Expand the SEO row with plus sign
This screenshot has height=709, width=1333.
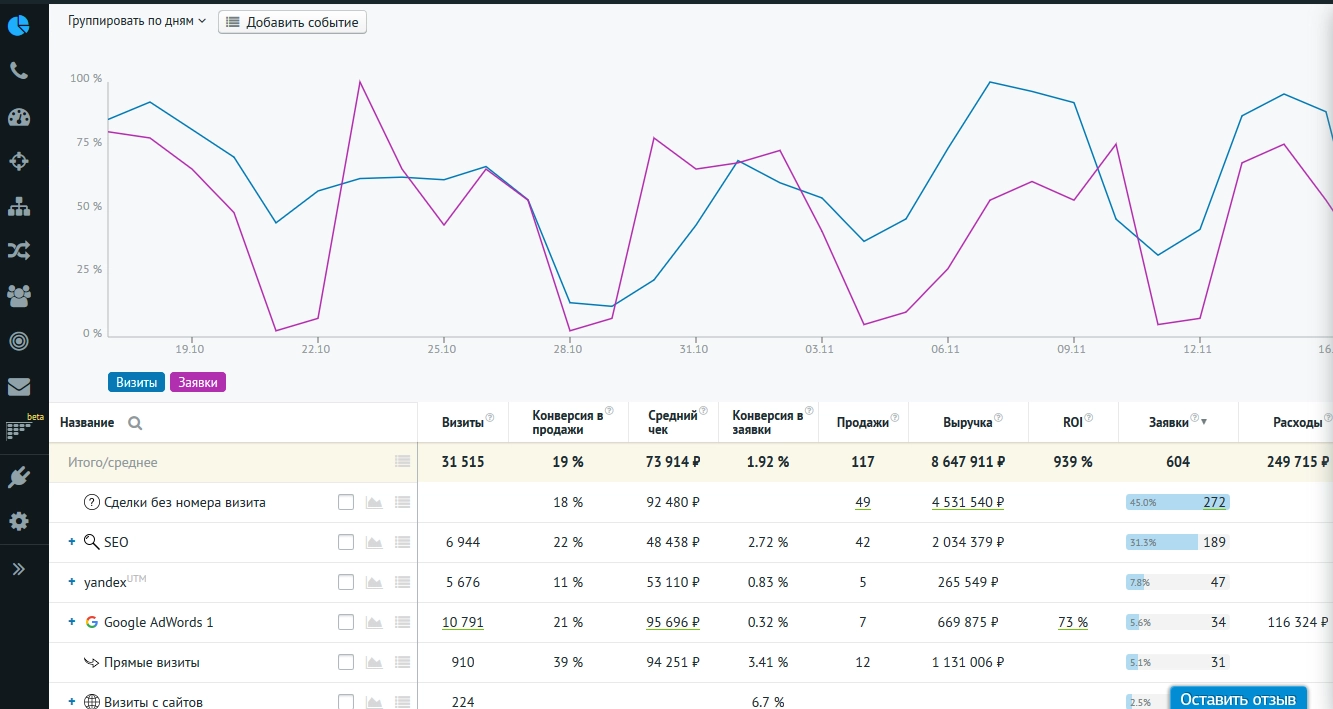72,542
